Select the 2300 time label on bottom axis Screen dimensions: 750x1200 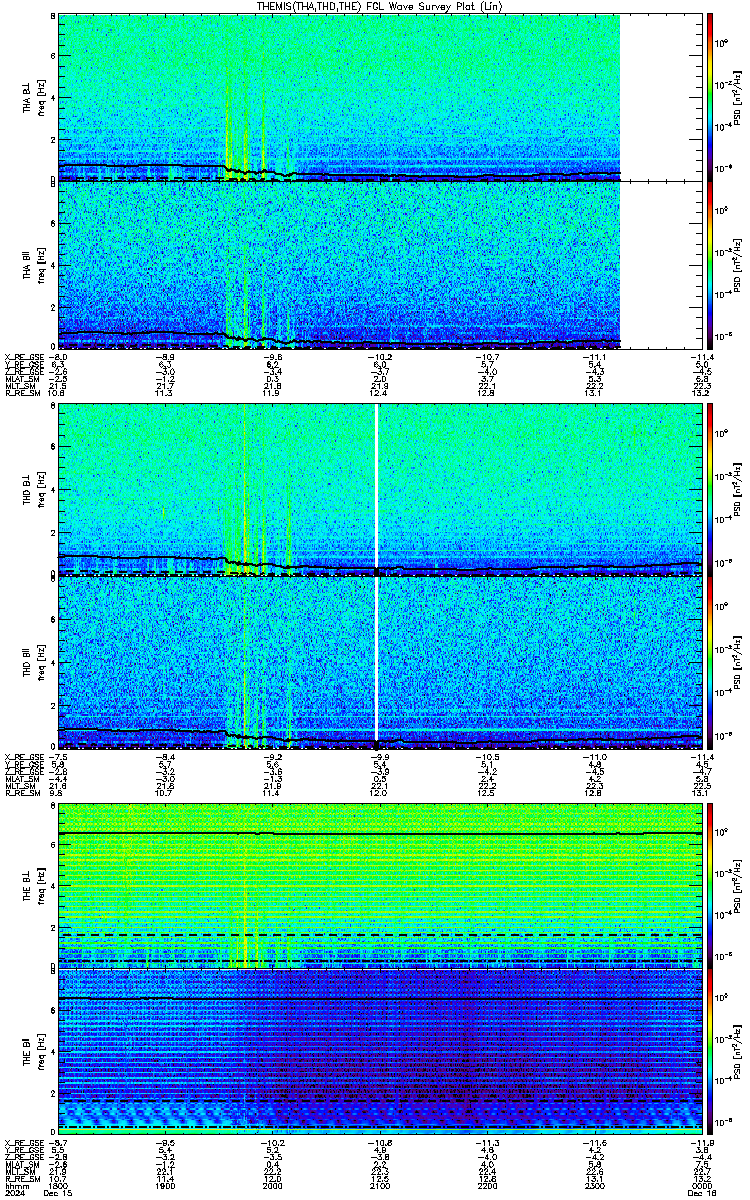pos(593,1184)
